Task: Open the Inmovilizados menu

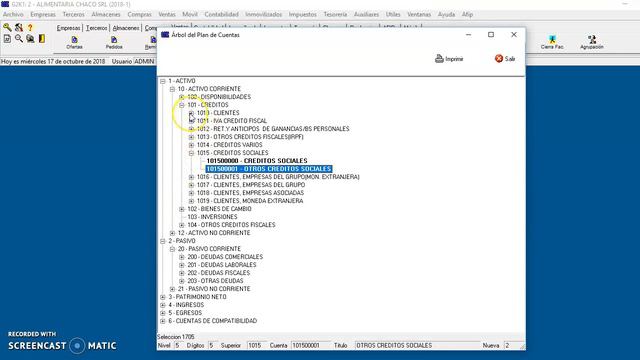Action: [263, 14]
